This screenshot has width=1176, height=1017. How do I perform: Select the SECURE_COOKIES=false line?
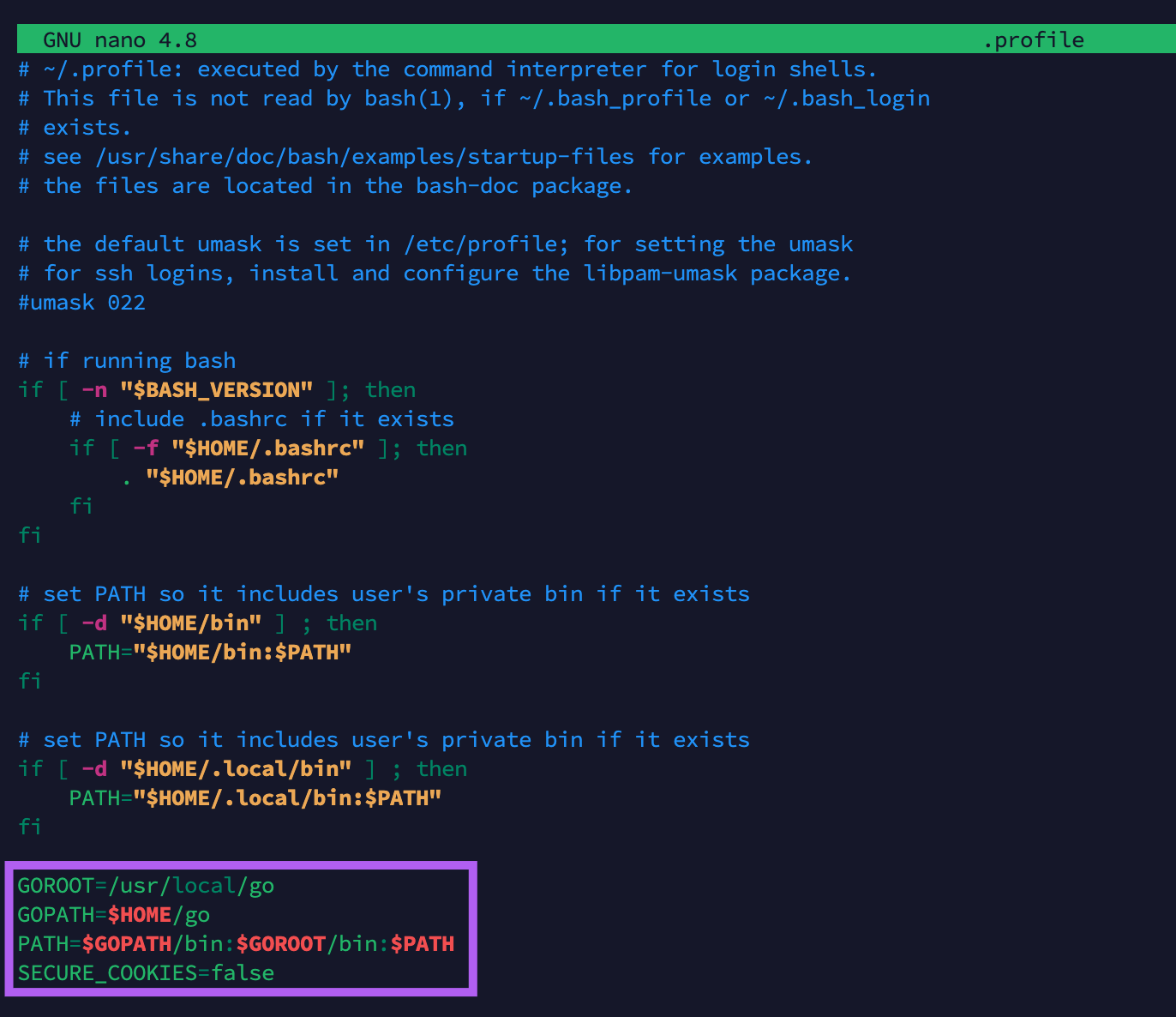pyautogui.click(x=146, y=972)
